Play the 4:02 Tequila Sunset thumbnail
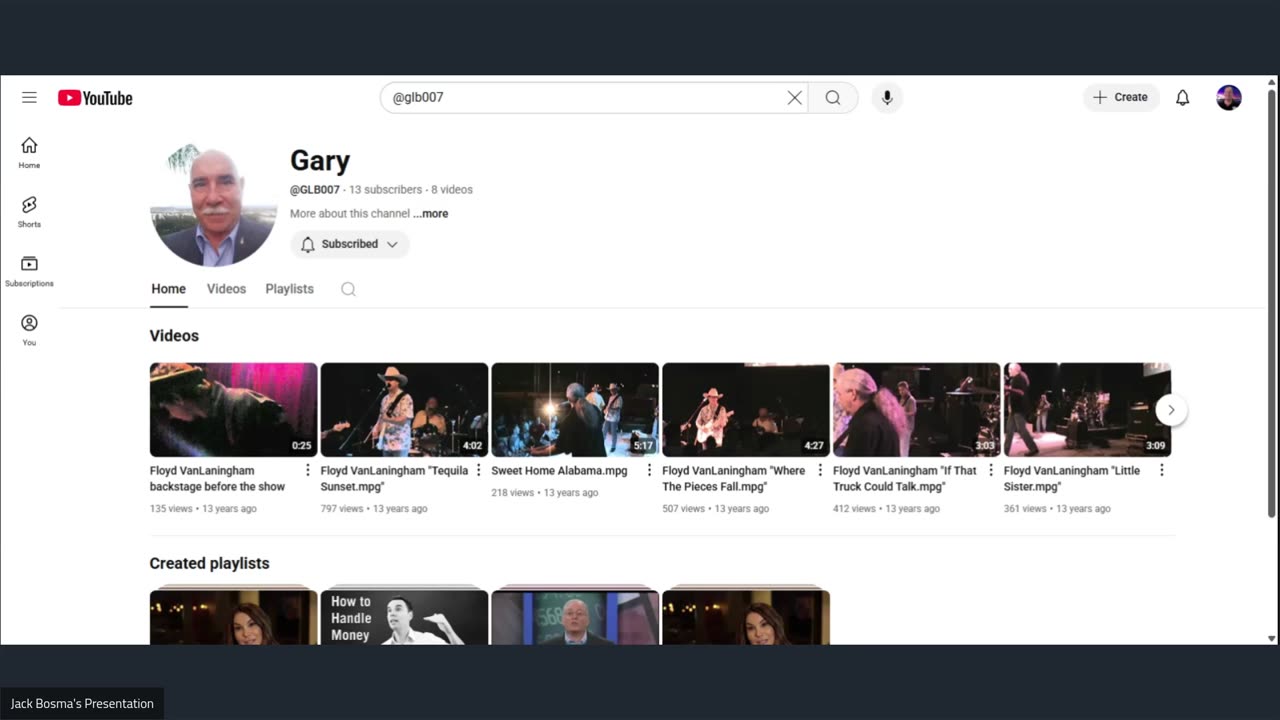Image resolution: width=1280 pixels, height=720 pixels. (404, 410)
